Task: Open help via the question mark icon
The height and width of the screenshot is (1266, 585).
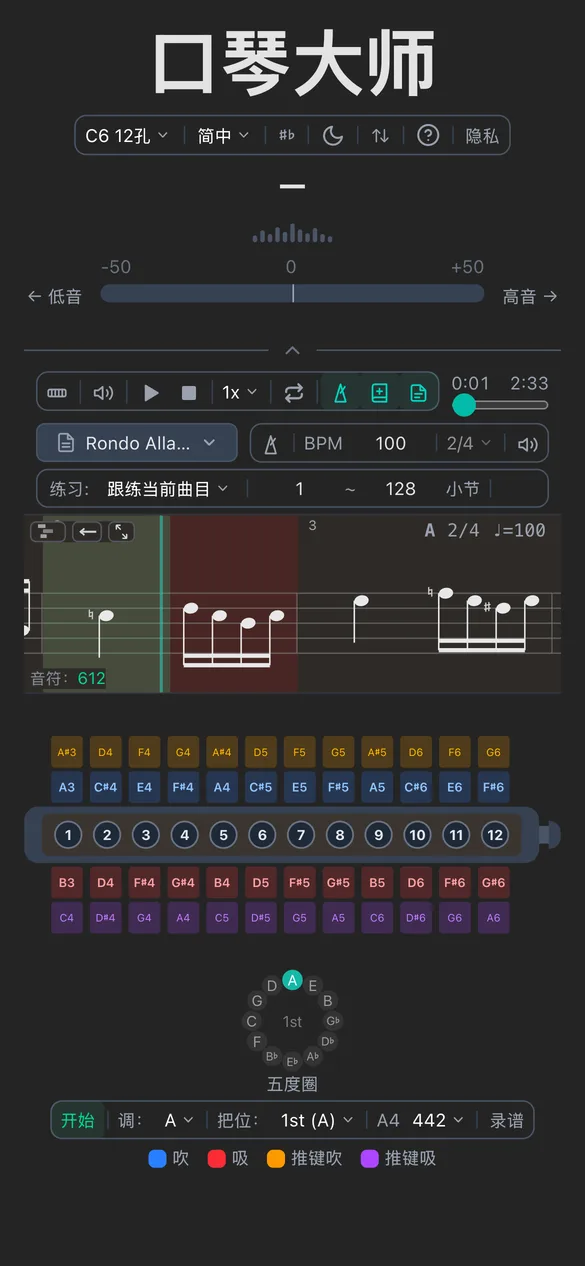Action: (x=427, y=135)
